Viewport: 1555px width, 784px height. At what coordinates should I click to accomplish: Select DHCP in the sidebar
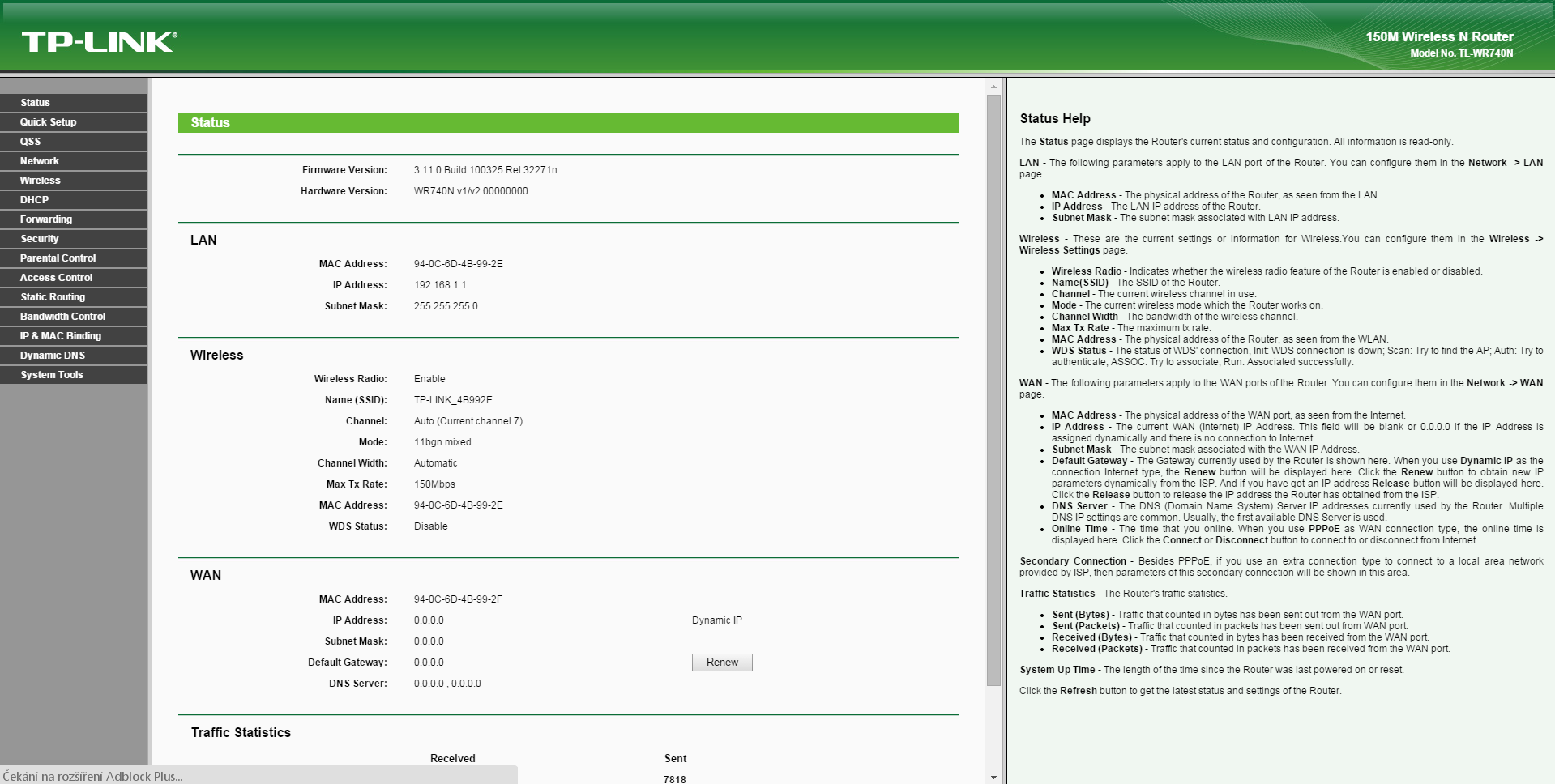(x=74, y=200)
